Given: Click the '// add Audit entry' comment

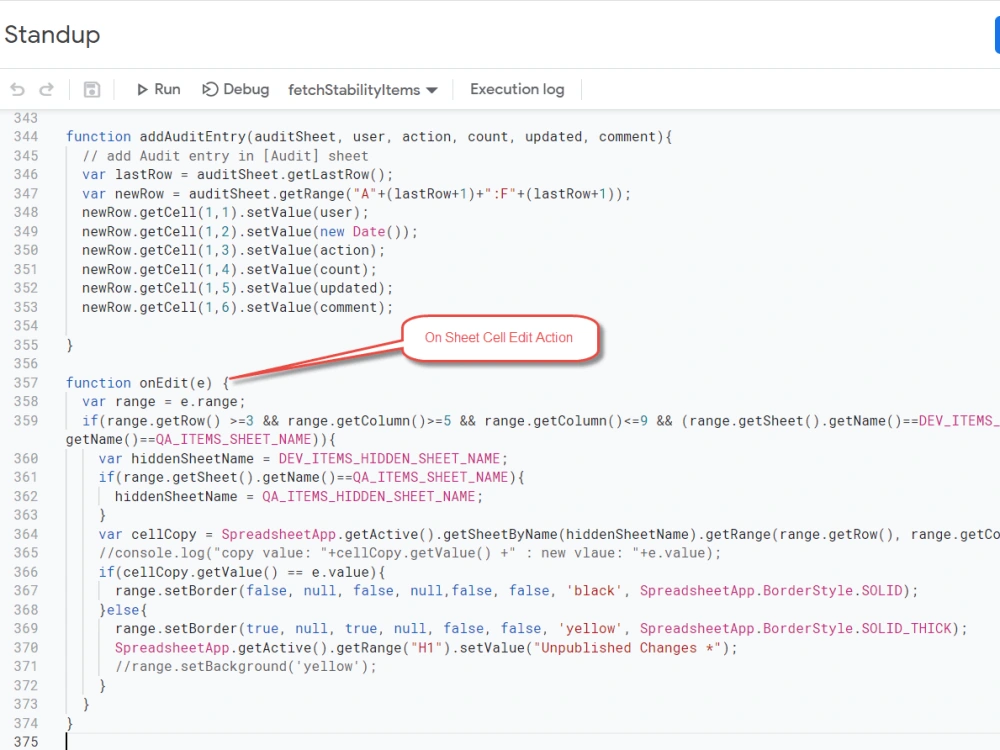Looking at the screenshot, I should pos(225,156).
